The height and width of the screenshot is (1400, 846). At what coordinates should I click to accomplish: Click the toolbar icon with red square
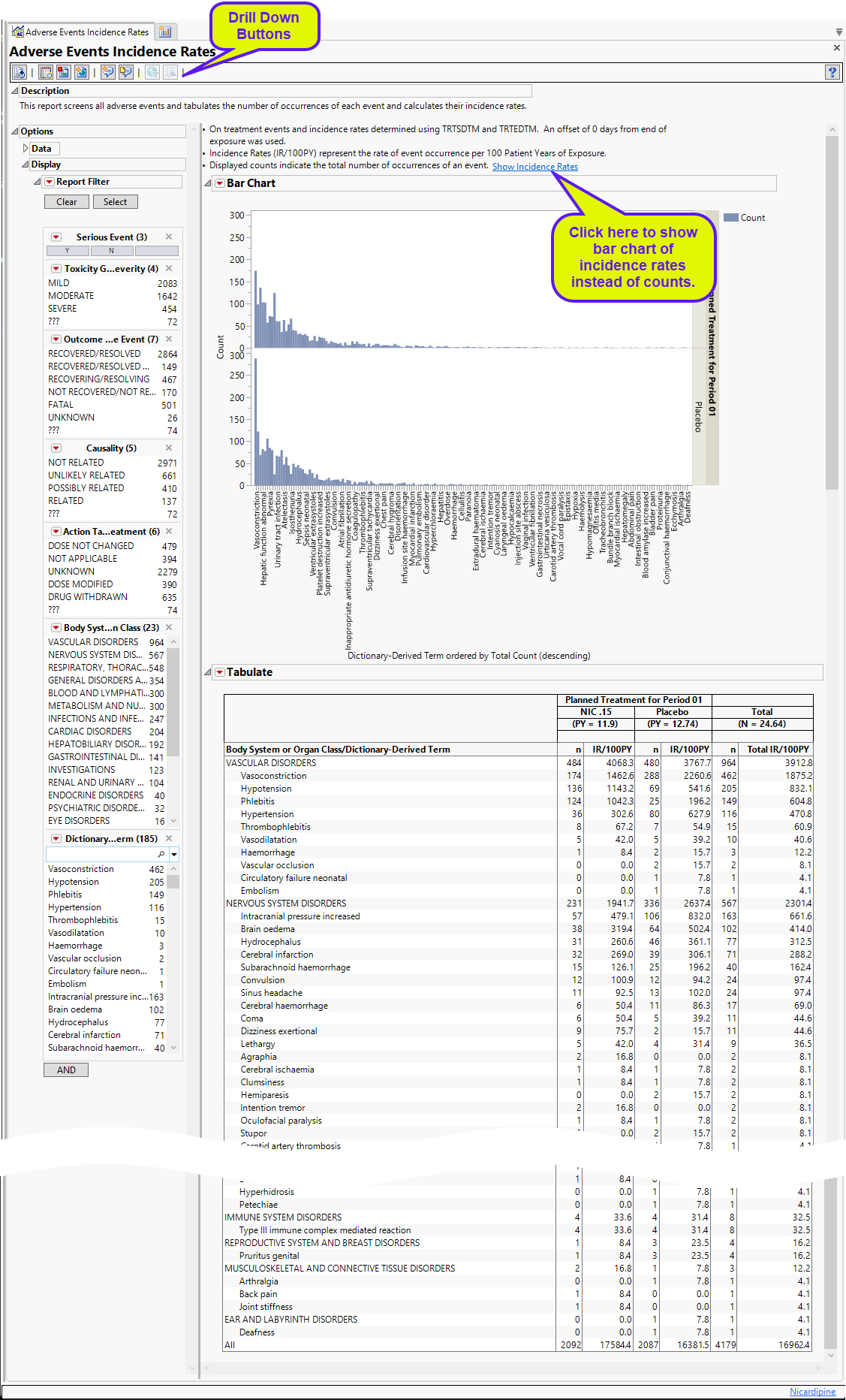(x=63, y=72)
